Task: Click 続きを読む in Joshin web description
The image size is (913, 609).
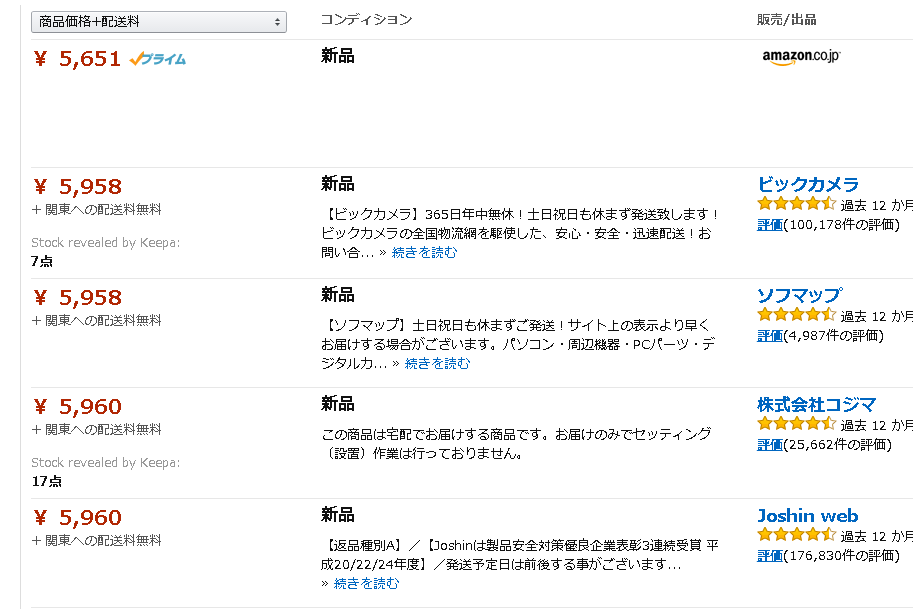Action: point(366,583)
